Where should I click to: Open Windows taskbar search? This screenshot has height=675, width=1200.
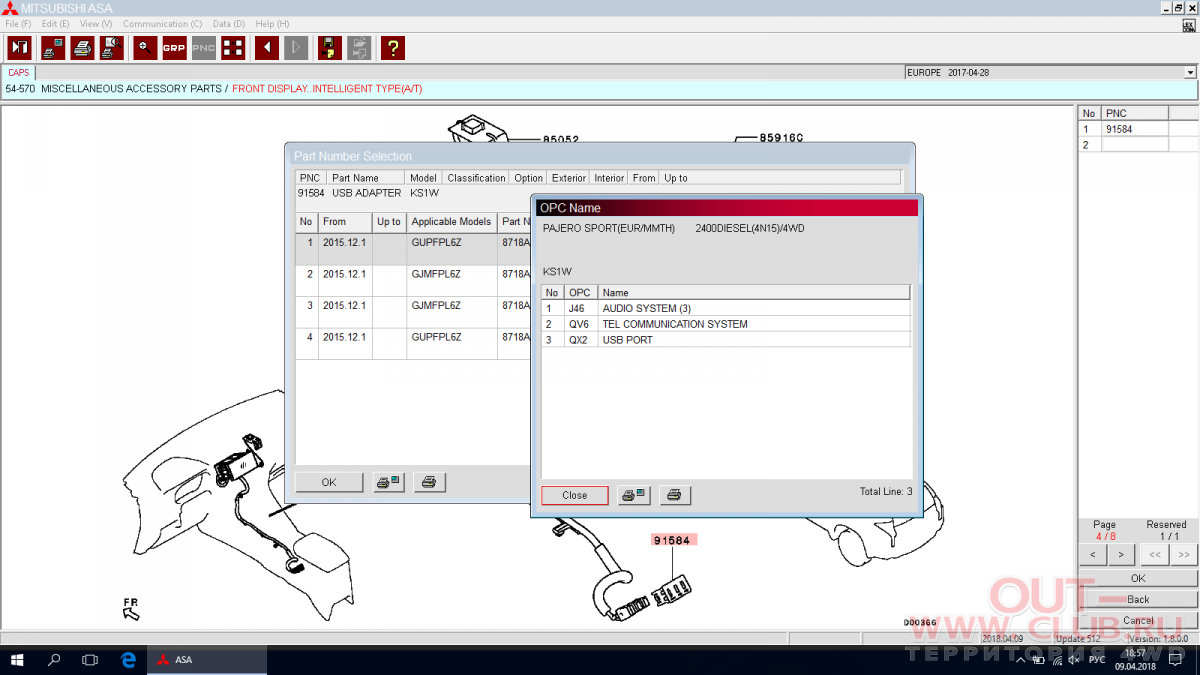(x=54, y=660)
